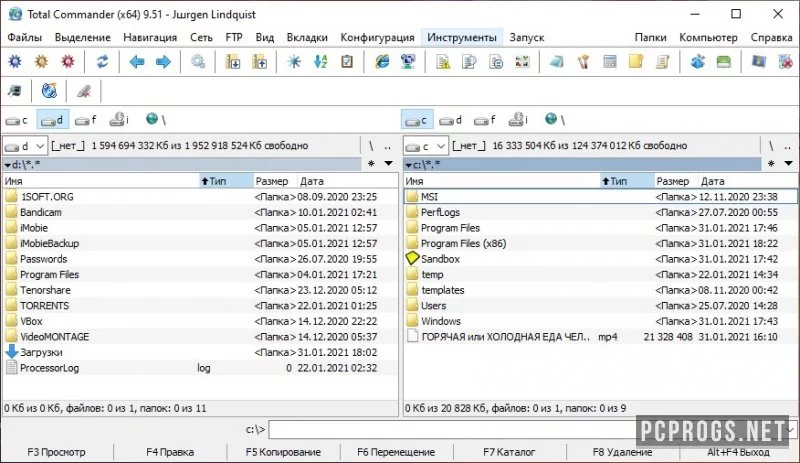Click the unpack files archive icon

[x=260, y=62]
